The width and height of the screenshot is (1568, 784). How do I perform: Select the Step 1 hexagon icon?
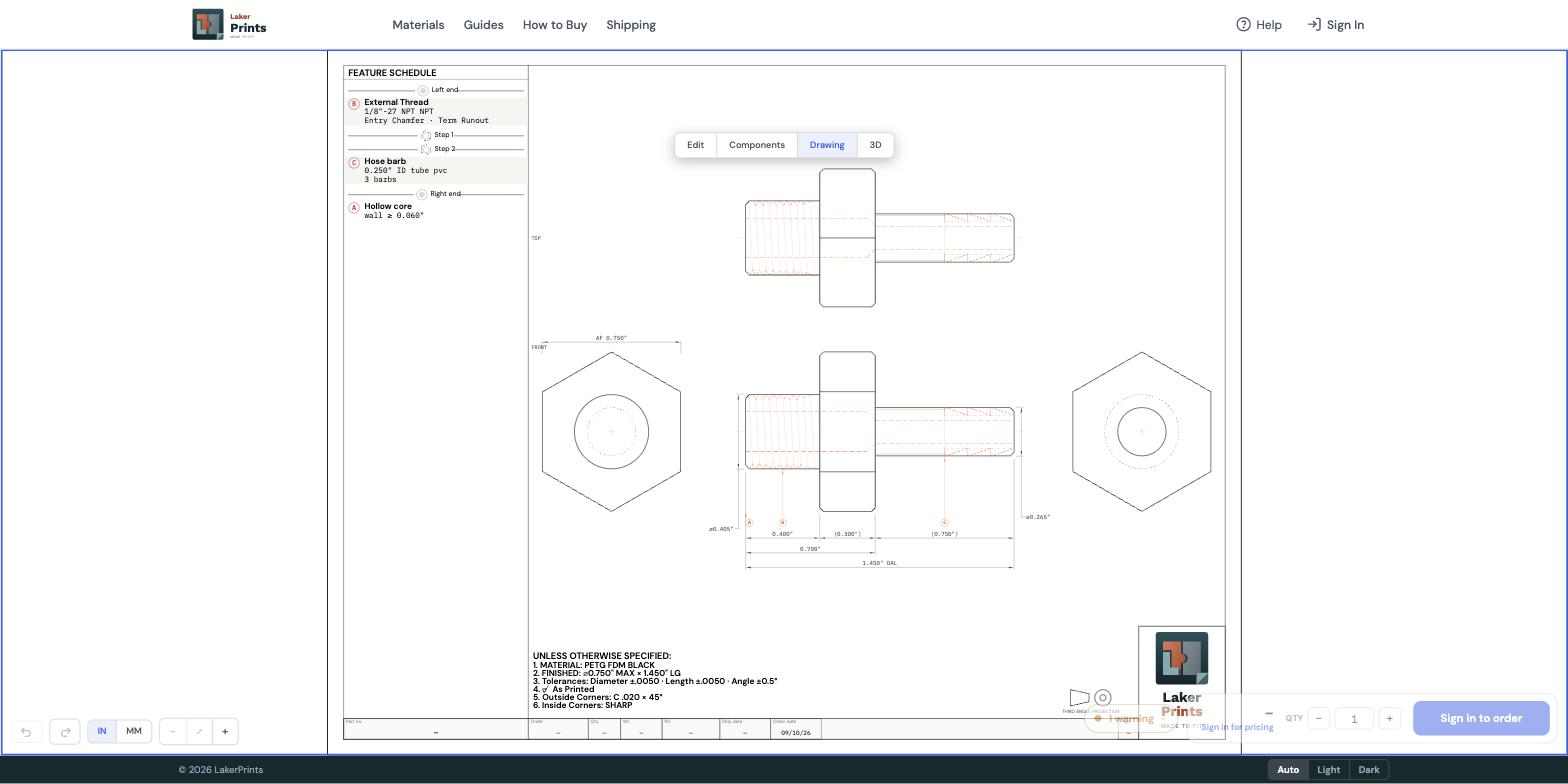coord(426,135)
